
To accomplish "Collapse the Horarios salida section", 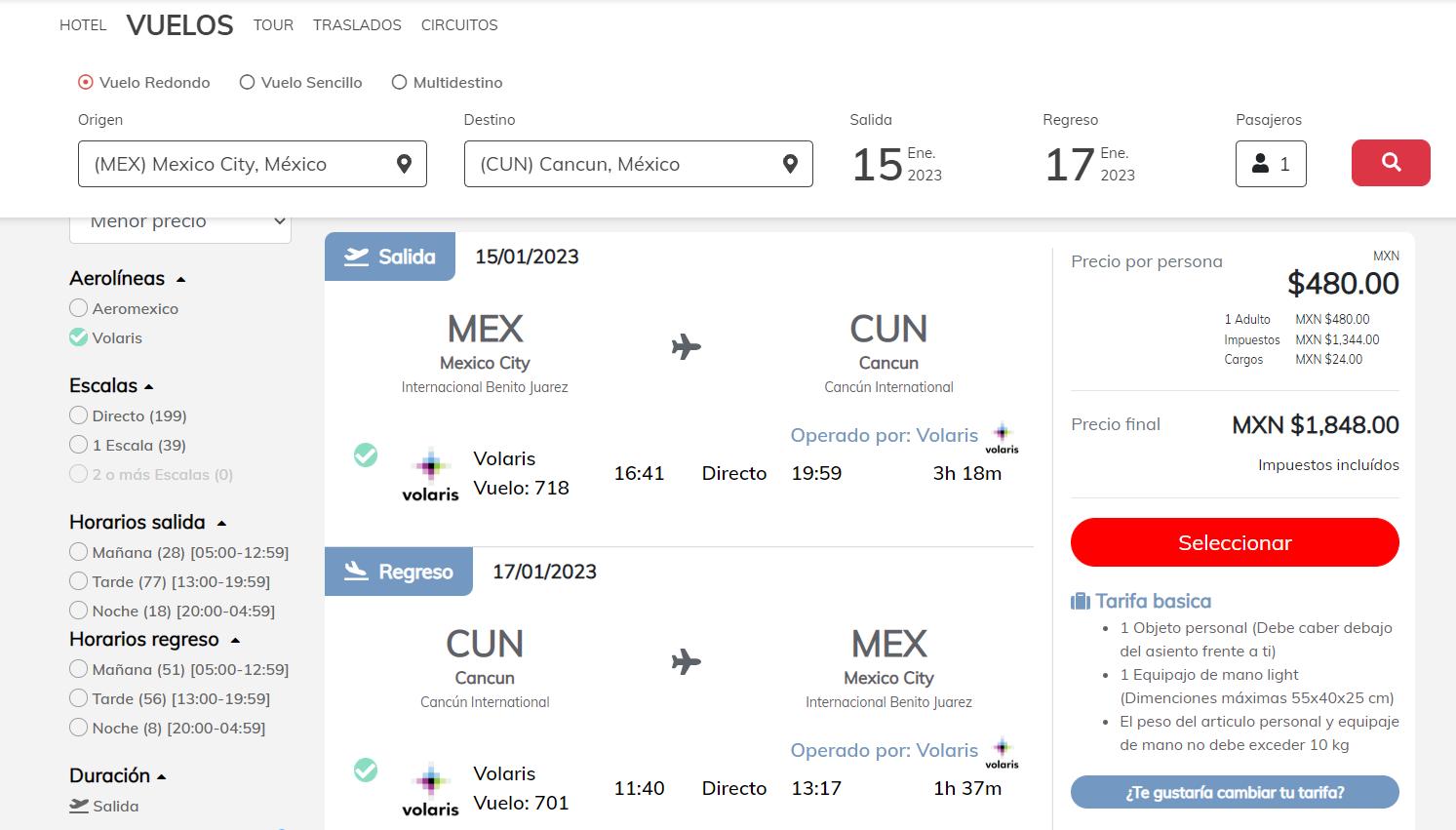I will 221,524.
